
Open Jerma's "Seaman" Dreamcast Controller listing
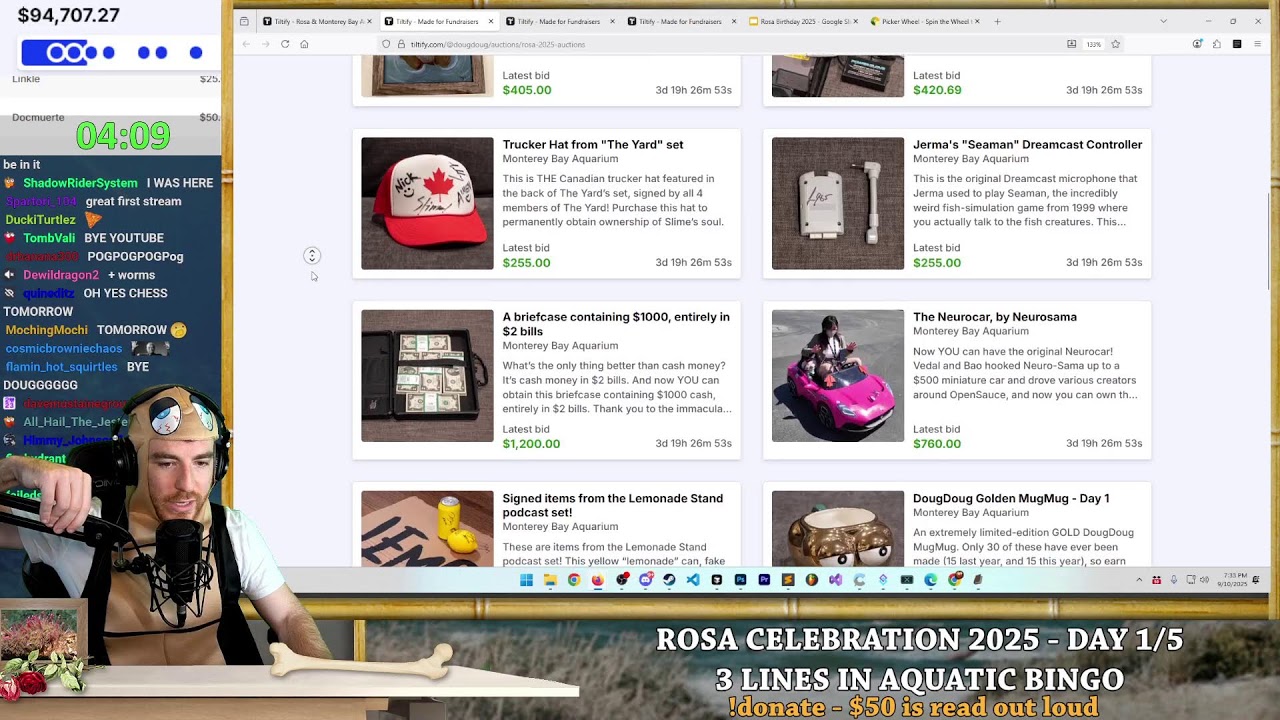[x=1027, y=144]
